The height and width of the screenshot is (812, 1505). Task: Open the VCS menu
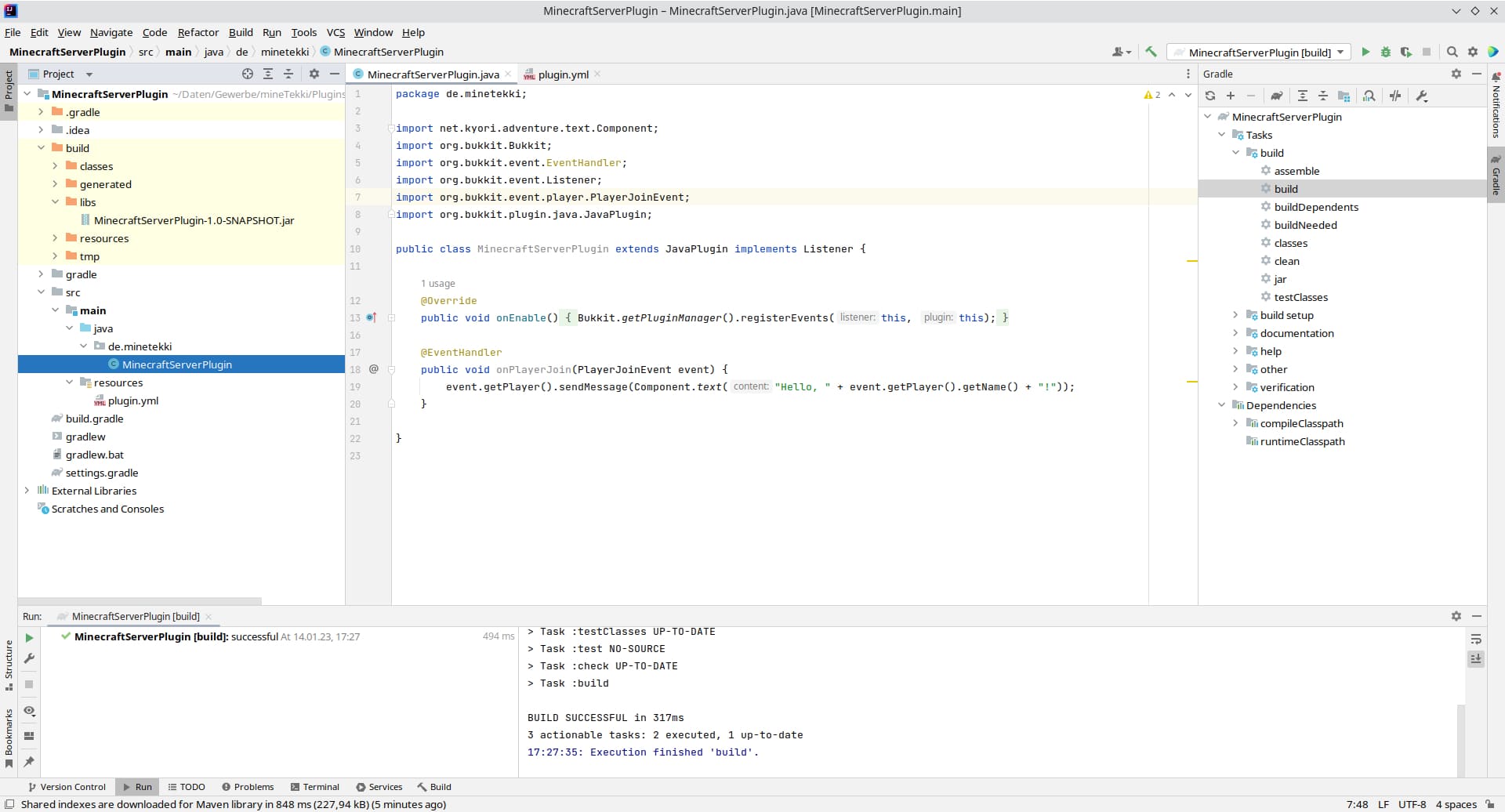click(x=335, y=32)
